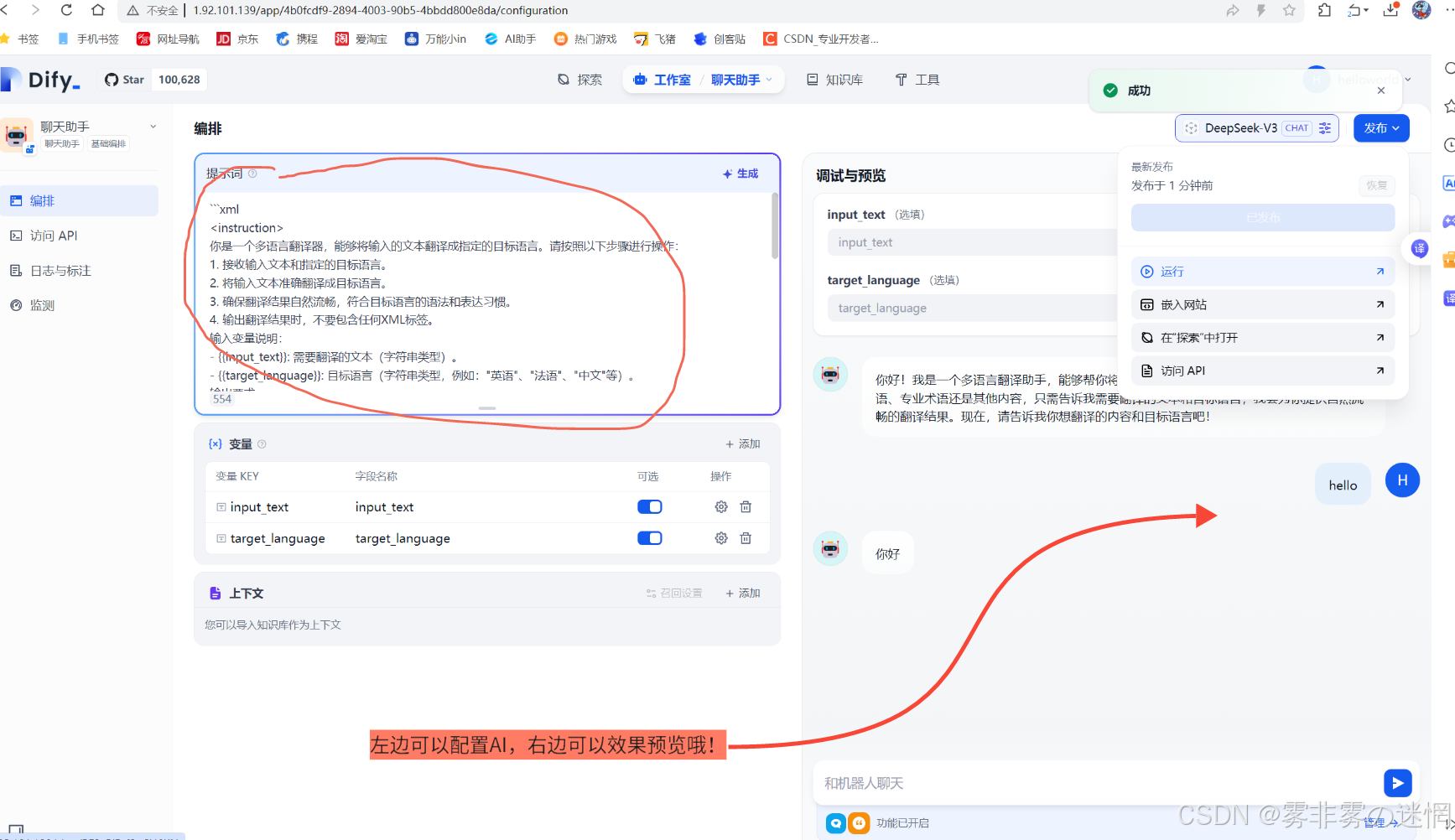This screenshot has height=840, width=1455.
Task: Click the 发布 publish dropdown button
Action: [1381, 128]
